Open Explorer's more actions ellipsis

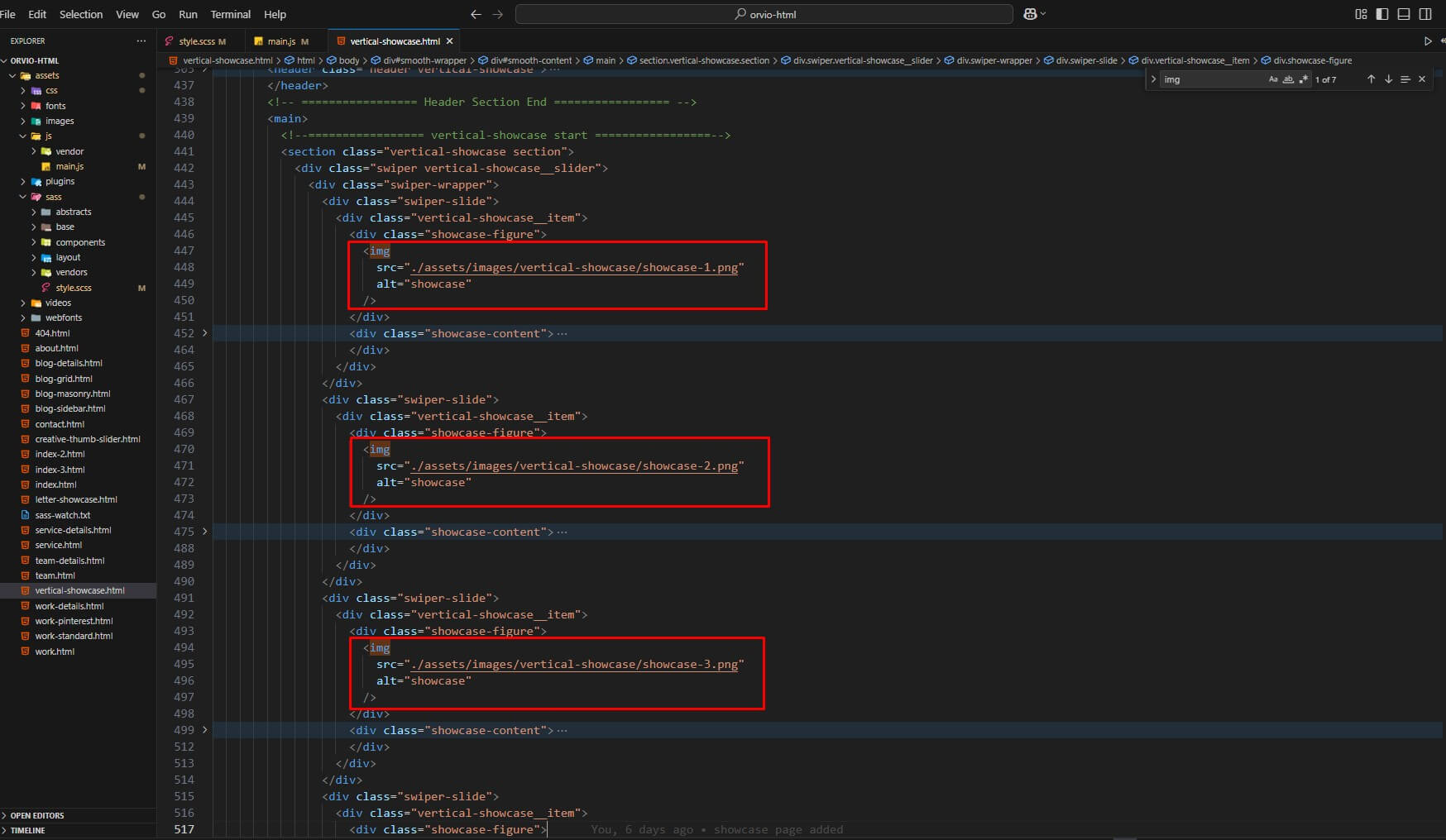[x=141, y=41]
